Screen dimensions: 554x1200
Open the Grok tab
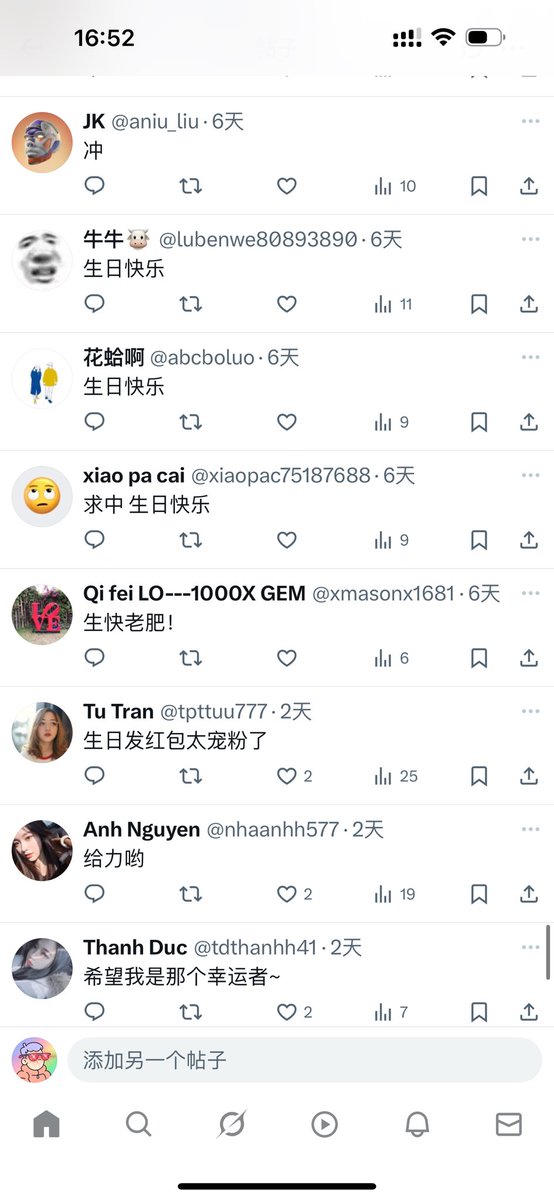click(x=232, y=1124)
